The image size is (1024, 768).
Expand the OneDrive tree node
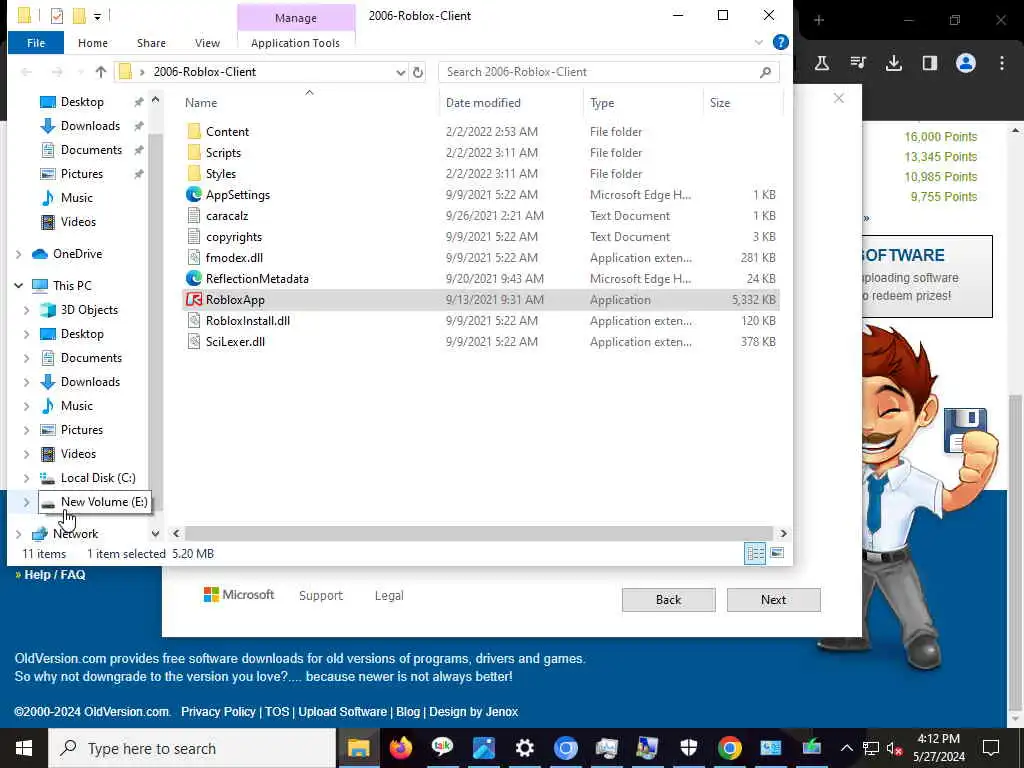coord(18,254)
